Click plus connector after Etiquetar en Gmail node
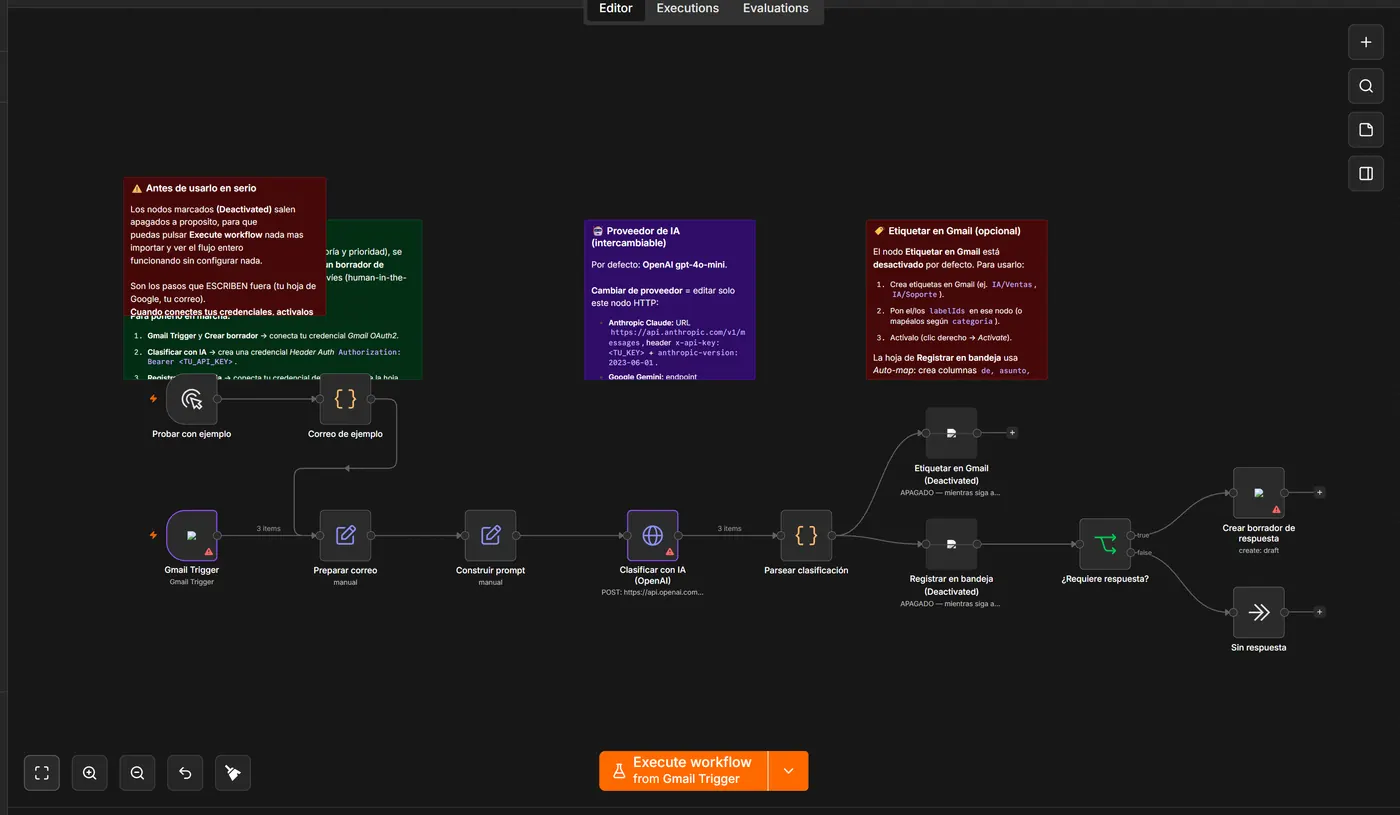1400x815 pixels. tap(1012, 433)
